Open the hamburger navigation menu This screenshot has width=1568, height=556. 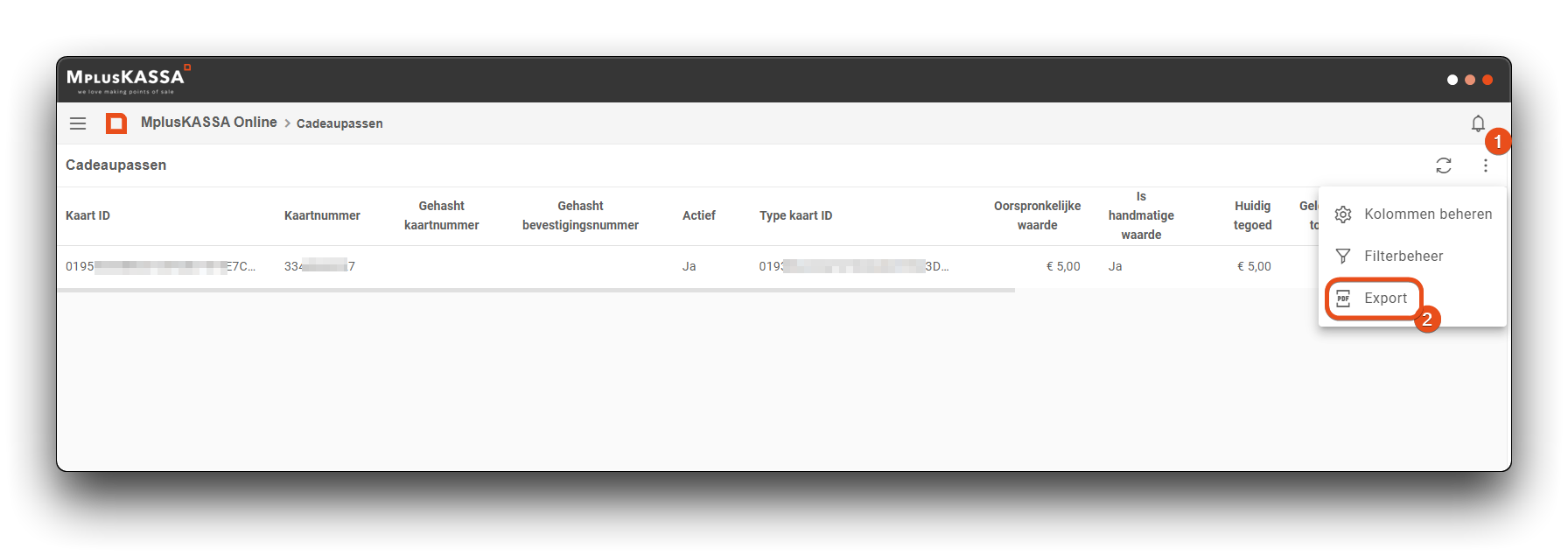coord(78,123)
